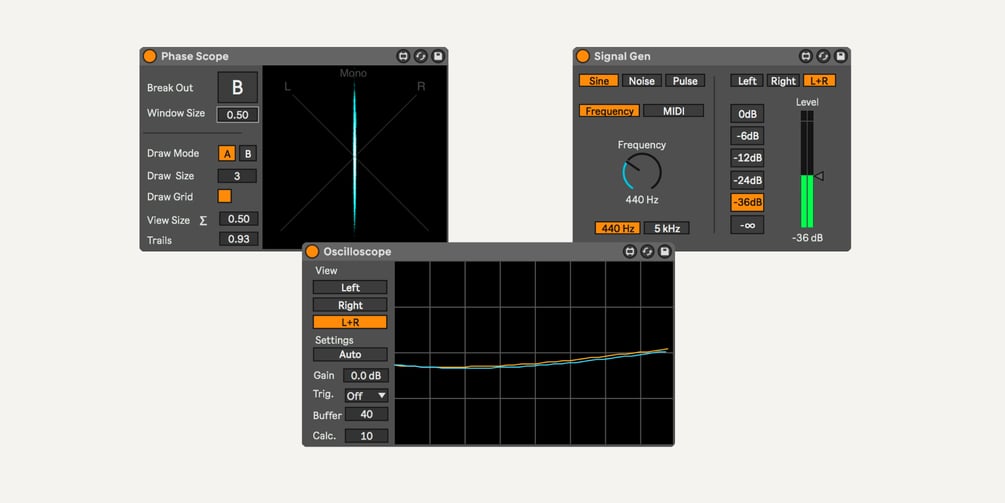Screen dimensions: 1005x503
Task: Click the Window Size field 0.50
Action: click(x=238, y=115)
